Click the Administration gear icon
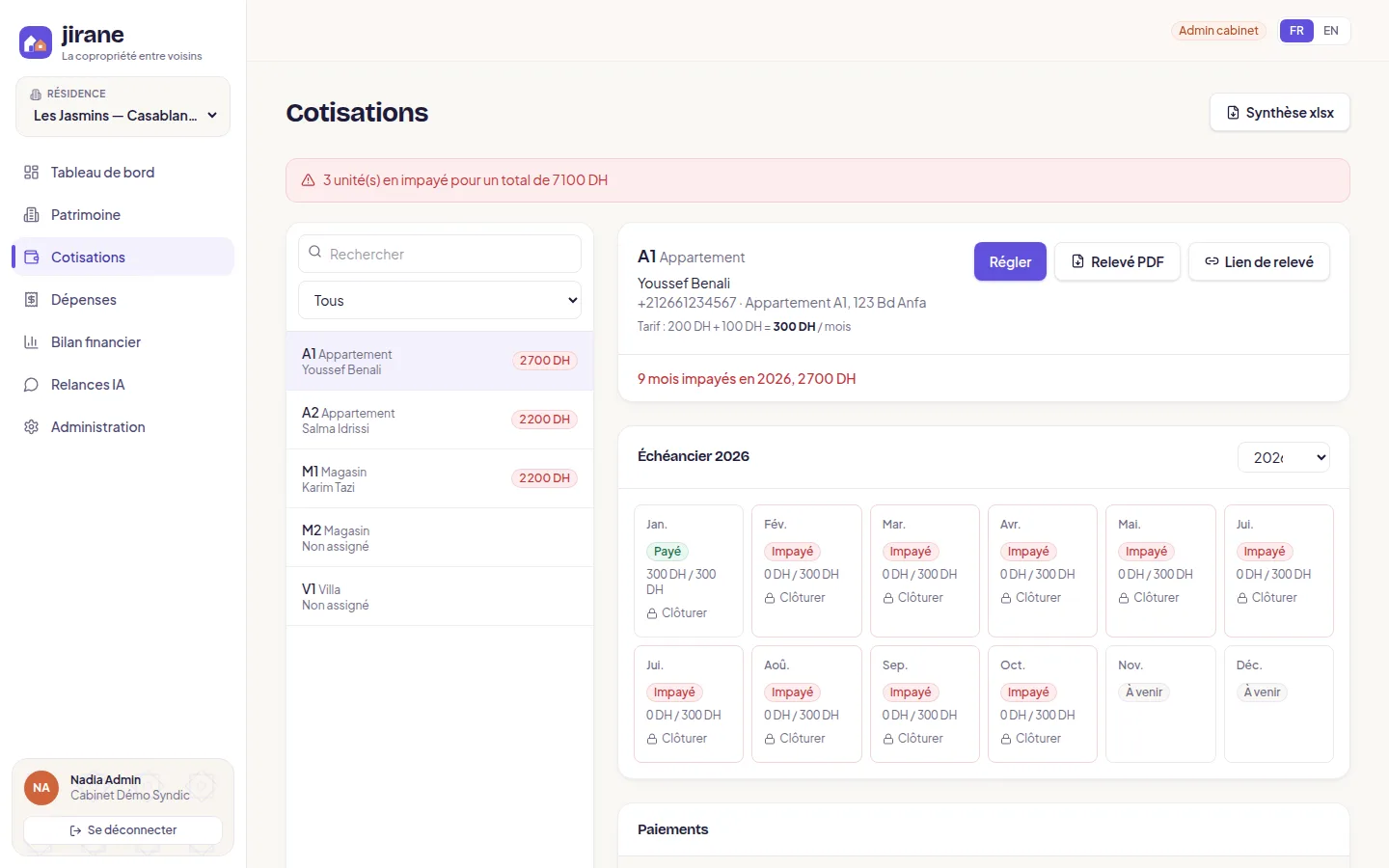This screenshot has height=868, width=1389. click(x=31, y=427)
